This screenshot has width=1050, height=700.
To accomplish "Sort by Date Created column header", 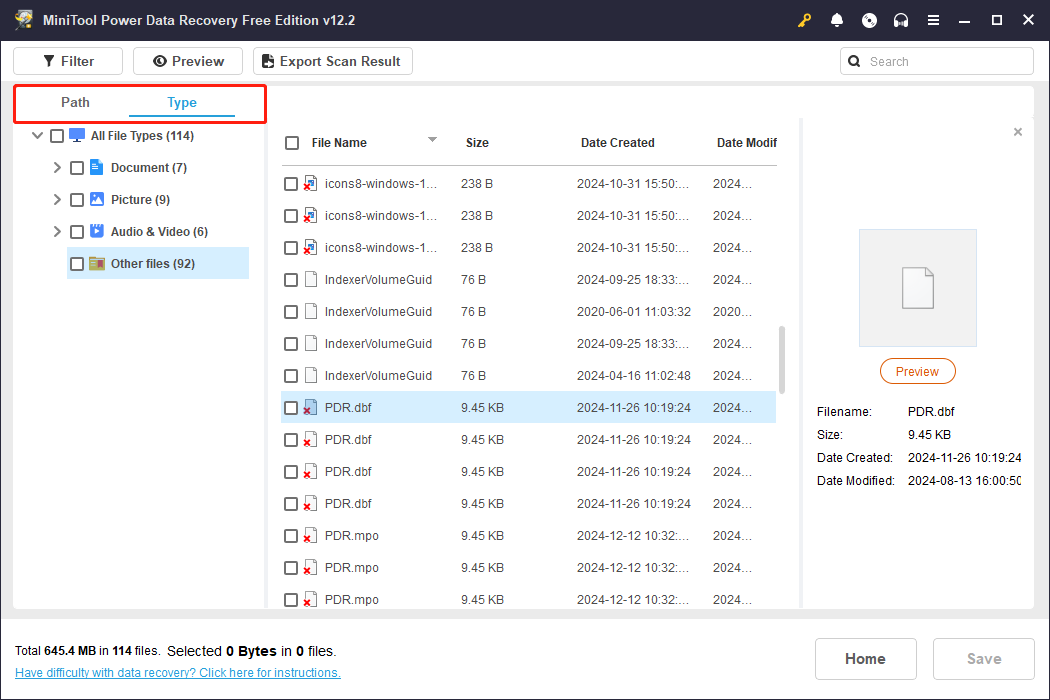I will click(x=617, y=143).
